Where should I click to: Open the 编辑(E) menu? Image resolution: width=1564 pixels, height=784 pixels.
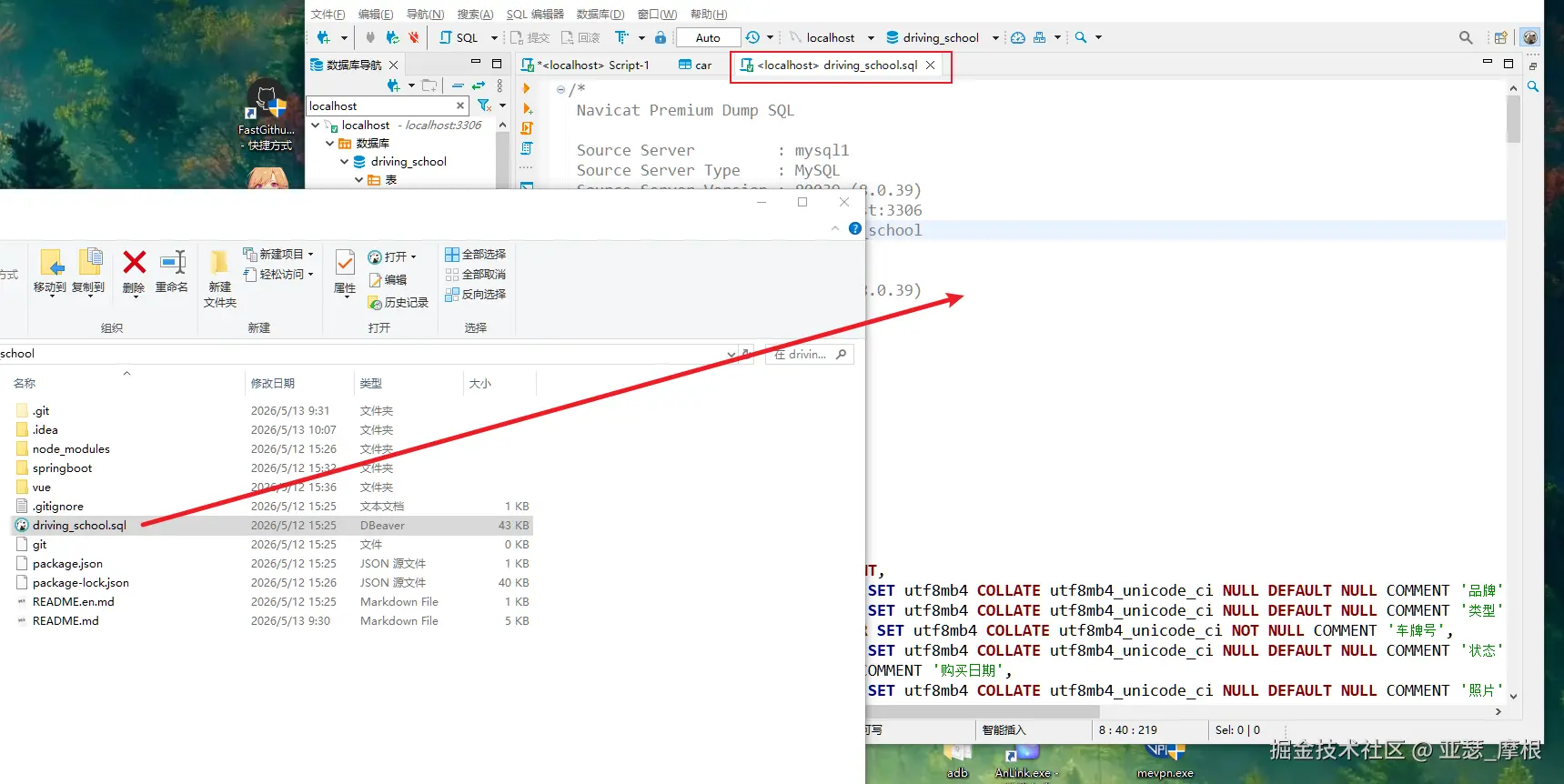click(x=376, y=14)
